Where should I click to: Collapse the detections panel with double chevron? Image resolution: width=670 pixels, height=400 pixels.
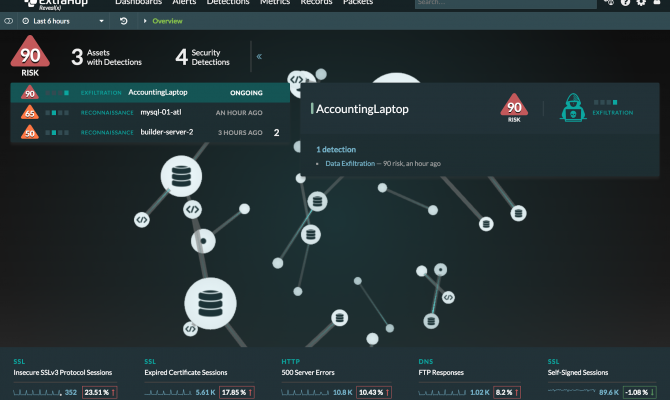coord(259,56)
